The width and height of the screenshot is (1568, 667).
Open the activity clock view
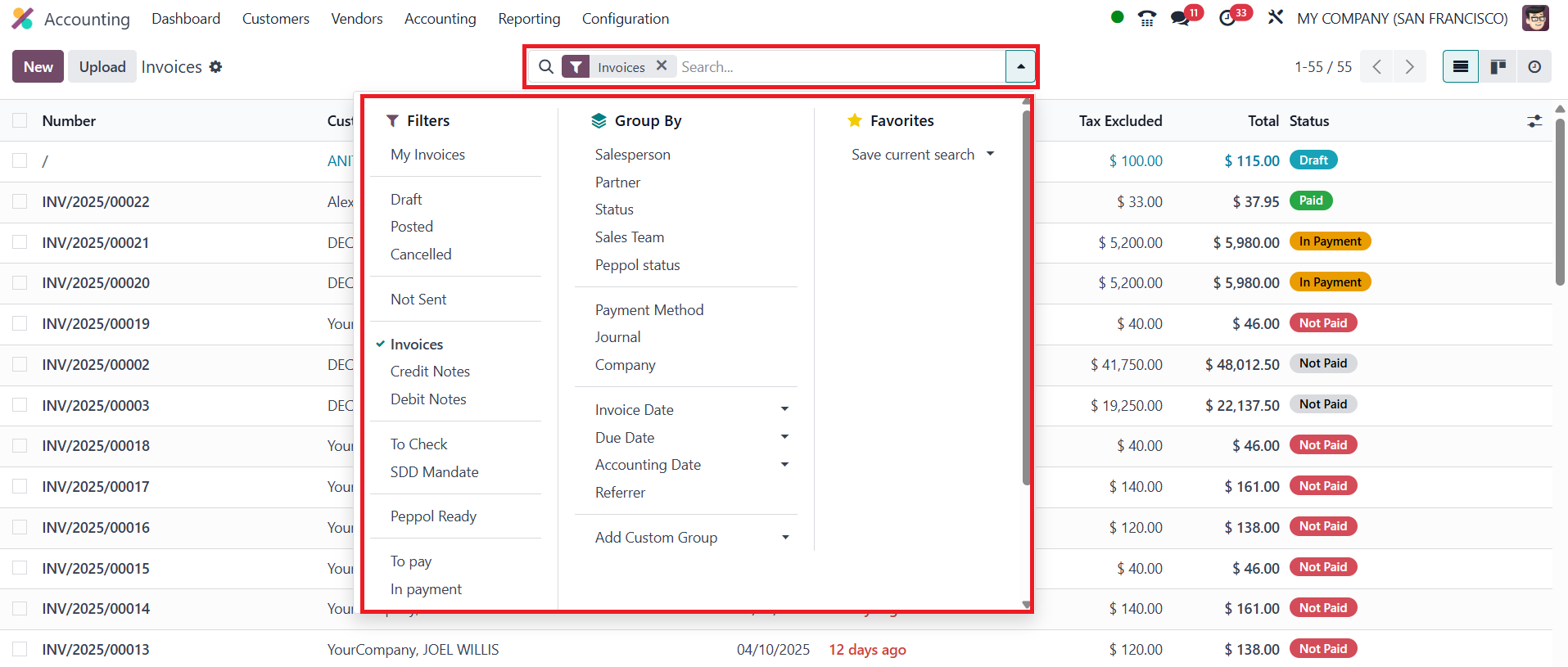coord(1534,67)
